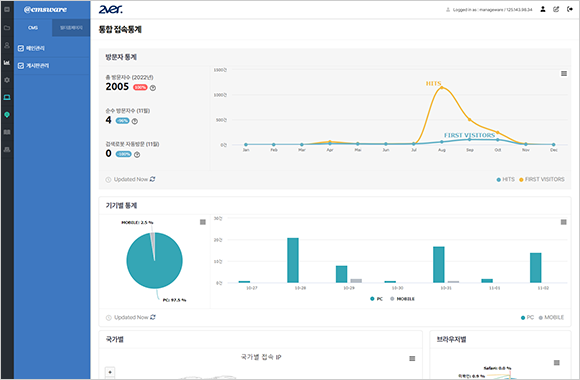This screenshot has height=380, width=580.
Task: Click the help icon beside search robot visits 0
Action: [137, 155]
